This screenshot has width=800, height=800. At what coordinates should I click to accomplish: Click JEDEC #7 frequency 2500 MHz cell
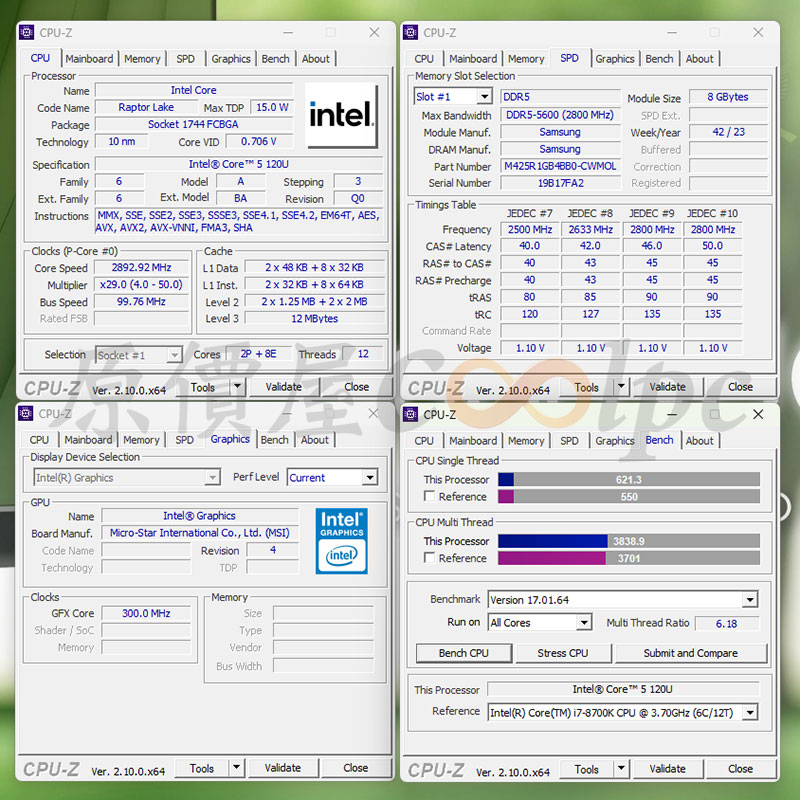click(x=530, y=230)
